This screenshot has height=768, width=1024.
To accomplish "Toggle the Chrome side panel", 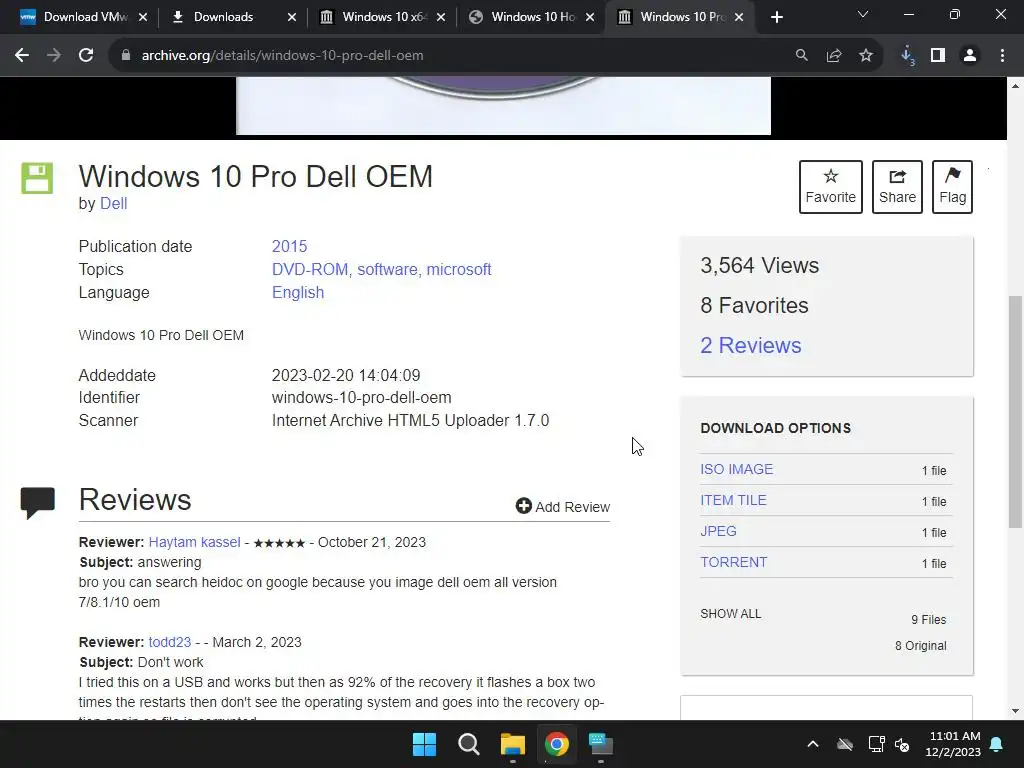I will click(938, 56).
